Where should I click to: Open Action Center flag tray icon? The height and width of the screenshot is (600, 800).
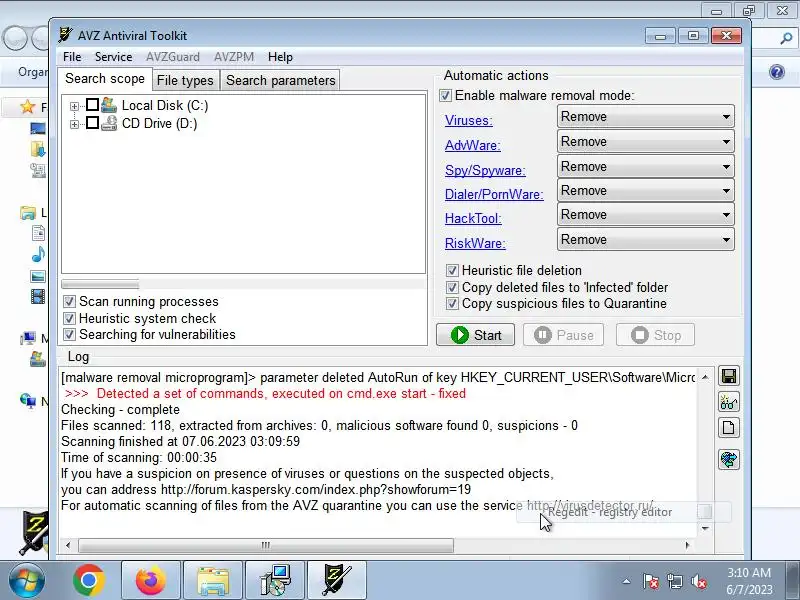pos(651,581)
